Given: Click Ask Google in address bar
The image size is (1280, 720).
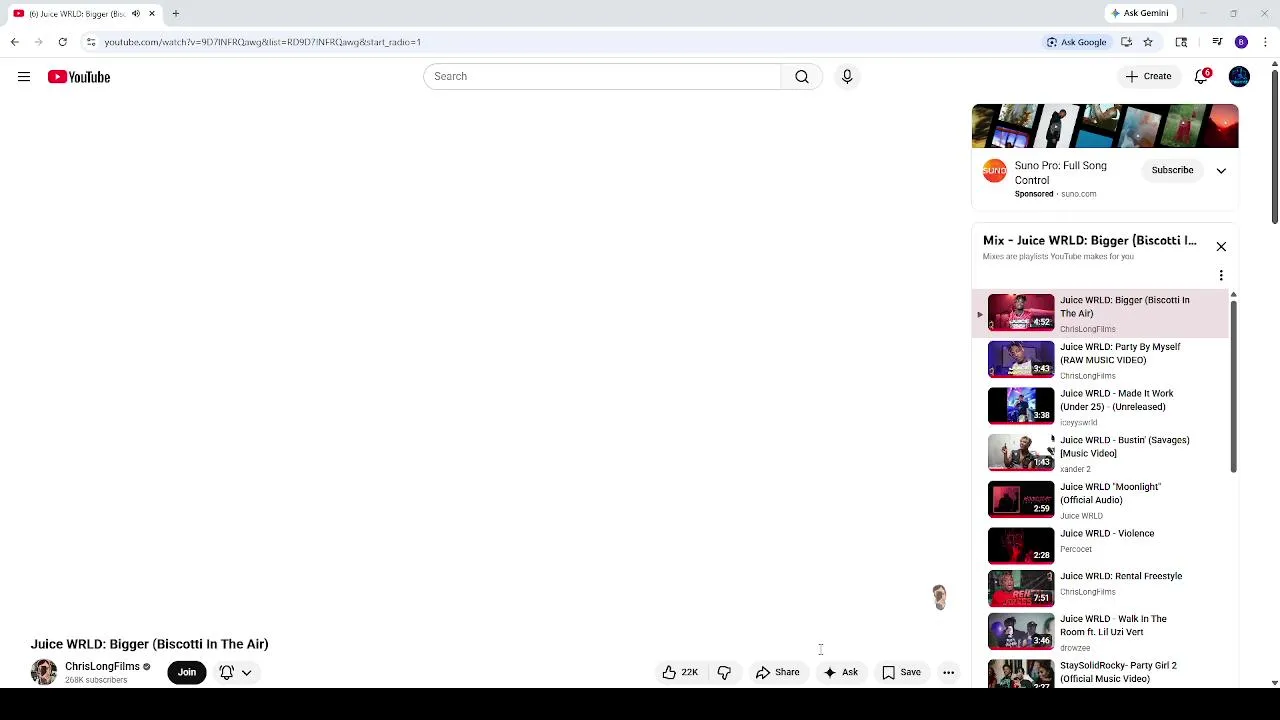Looking at the screenshot, I should 1077,42.
